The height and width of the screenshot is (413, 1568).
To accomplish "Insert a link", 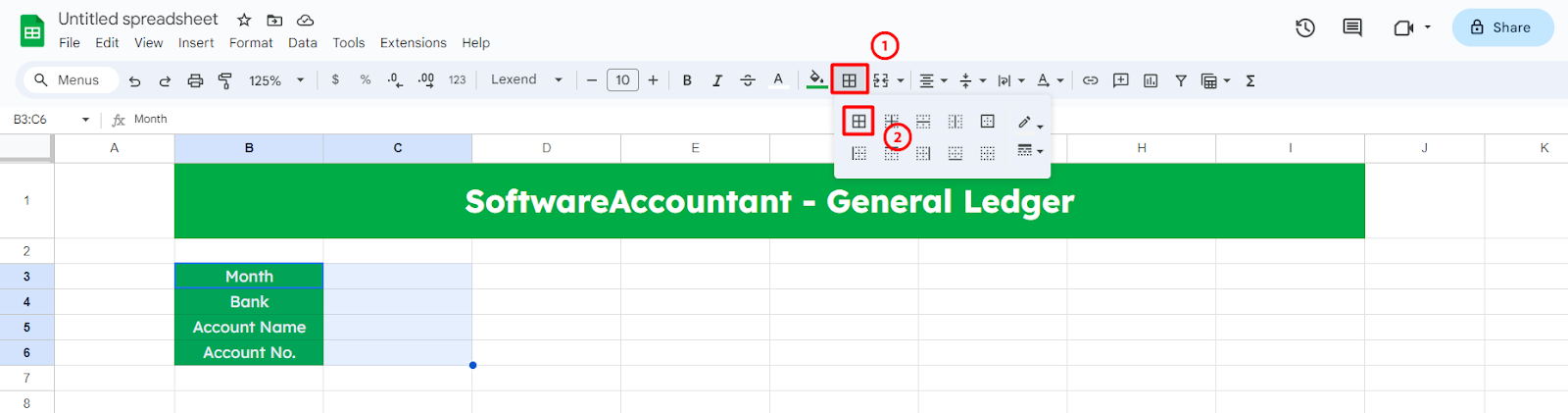I will 1090,80.
